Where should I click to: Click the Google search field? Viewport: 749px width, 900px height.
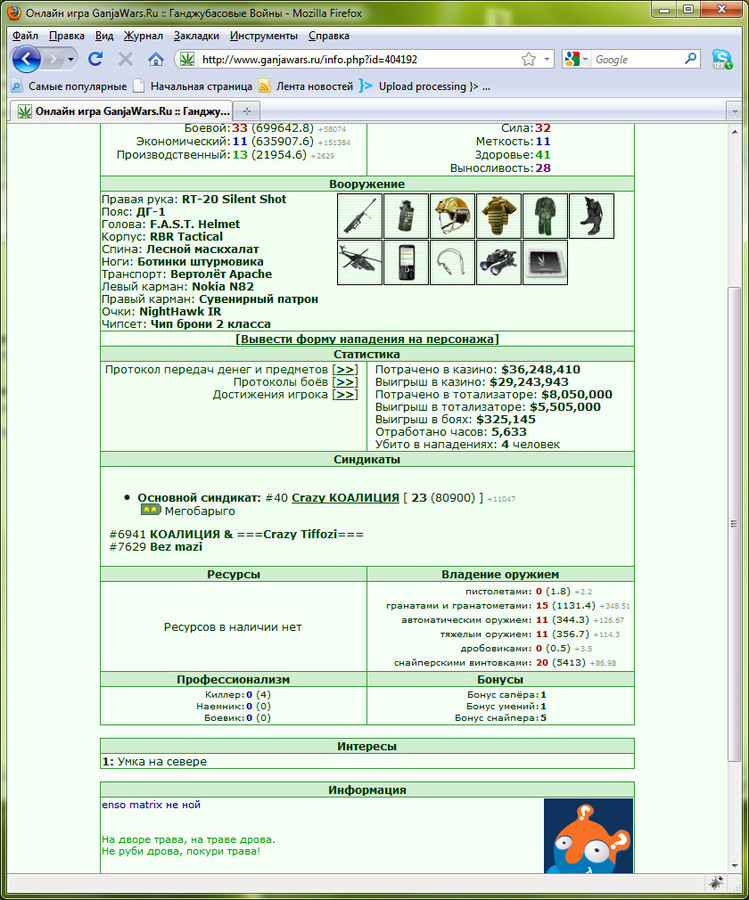point(638,59)
